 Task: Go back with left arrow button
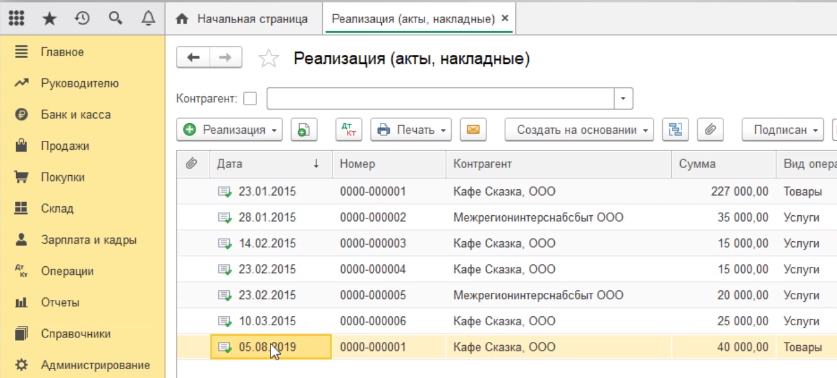tap(193, 58)
